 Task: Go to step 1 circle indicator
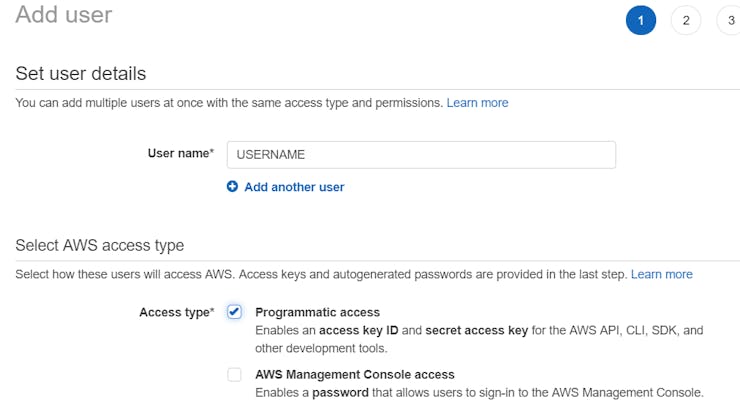click(x=641, y=20)
